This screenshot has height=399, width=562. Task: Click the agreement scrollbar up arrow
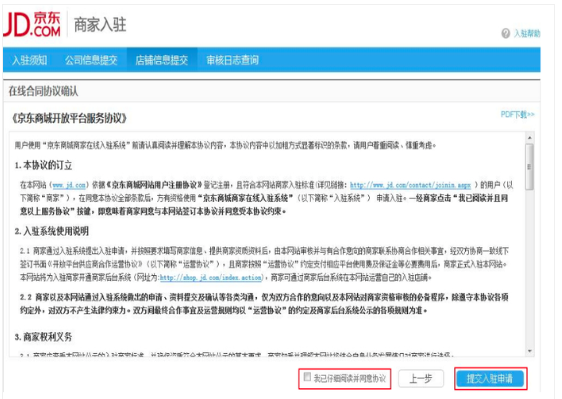point(529,138)
